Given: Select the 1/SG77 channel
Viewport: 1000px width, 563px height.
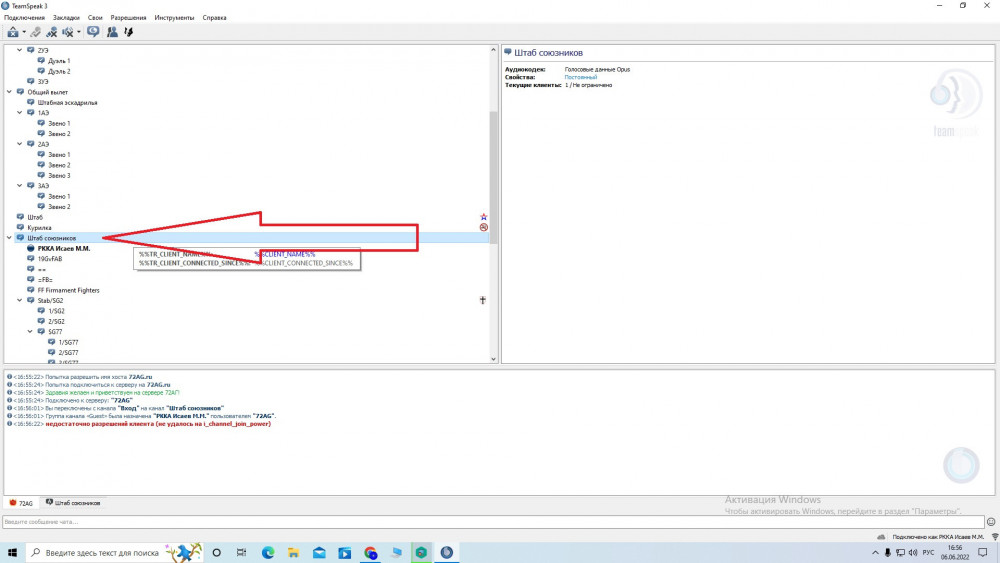Looking at the screenshot, I should coord(68,342).
